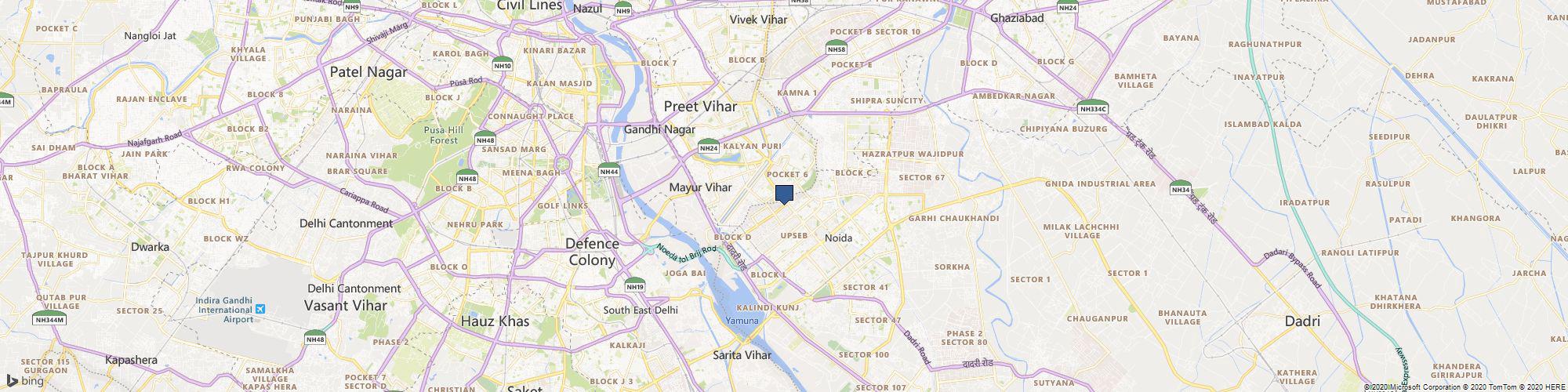Click the NH34 highway shield
This screenshot has height=392, width=1568.
point(1180,188)
